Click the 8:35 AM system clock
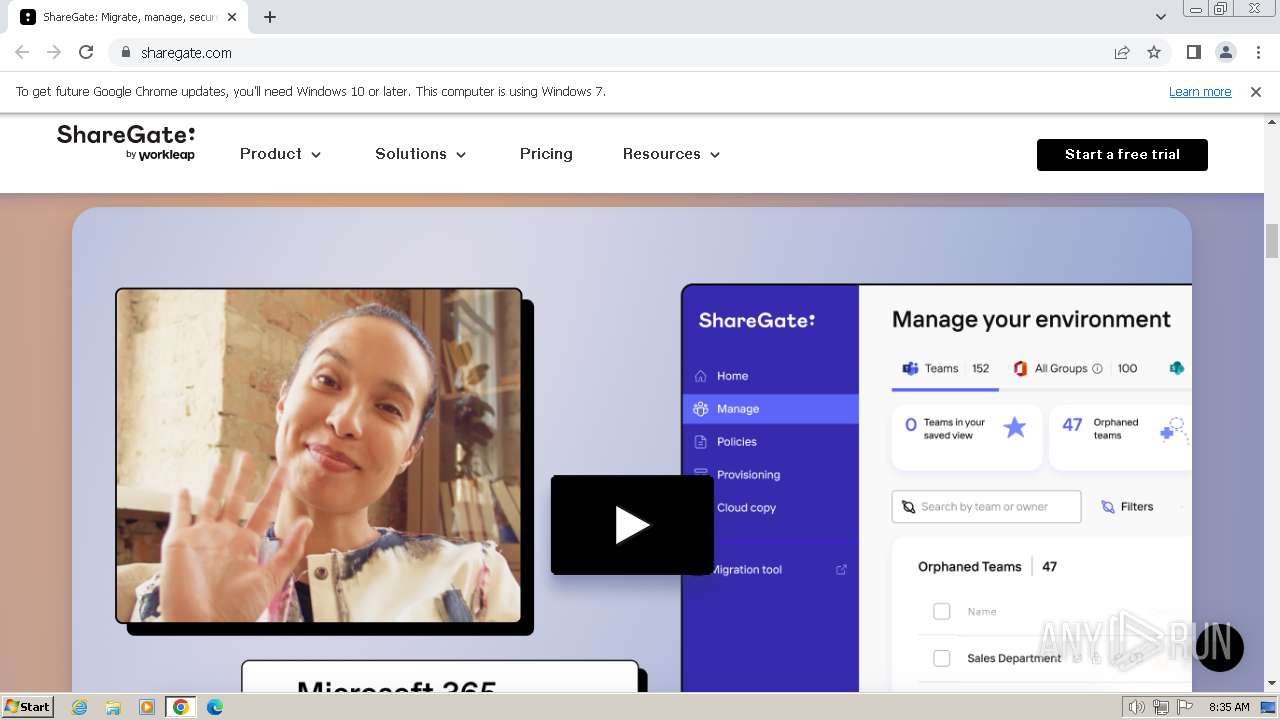 (x=1229, y=707)
